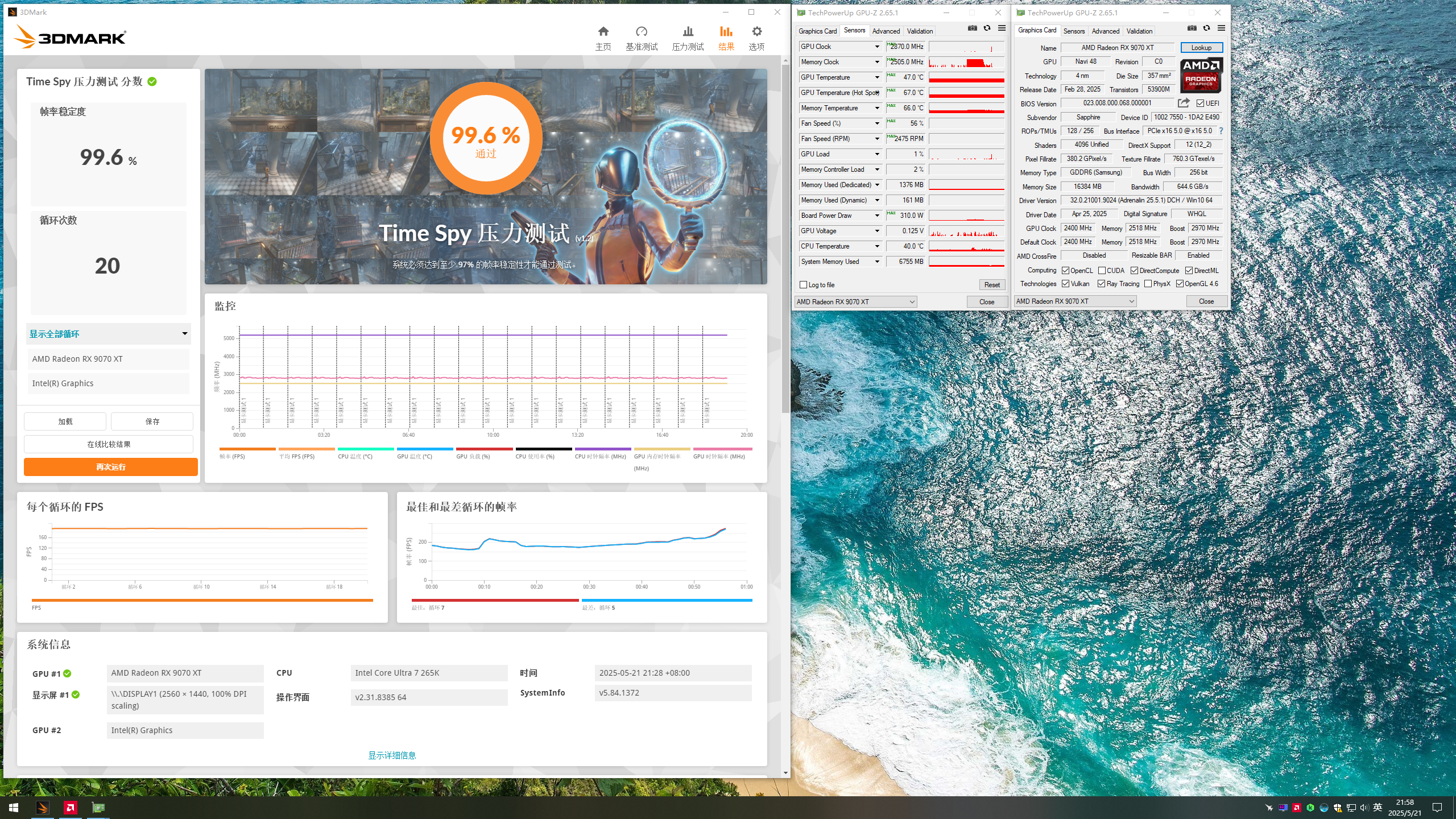Open GPU selector dropdown in Graphics Card window
1456x819 pixels.
pyautogui.click(x=1075, y=301)
